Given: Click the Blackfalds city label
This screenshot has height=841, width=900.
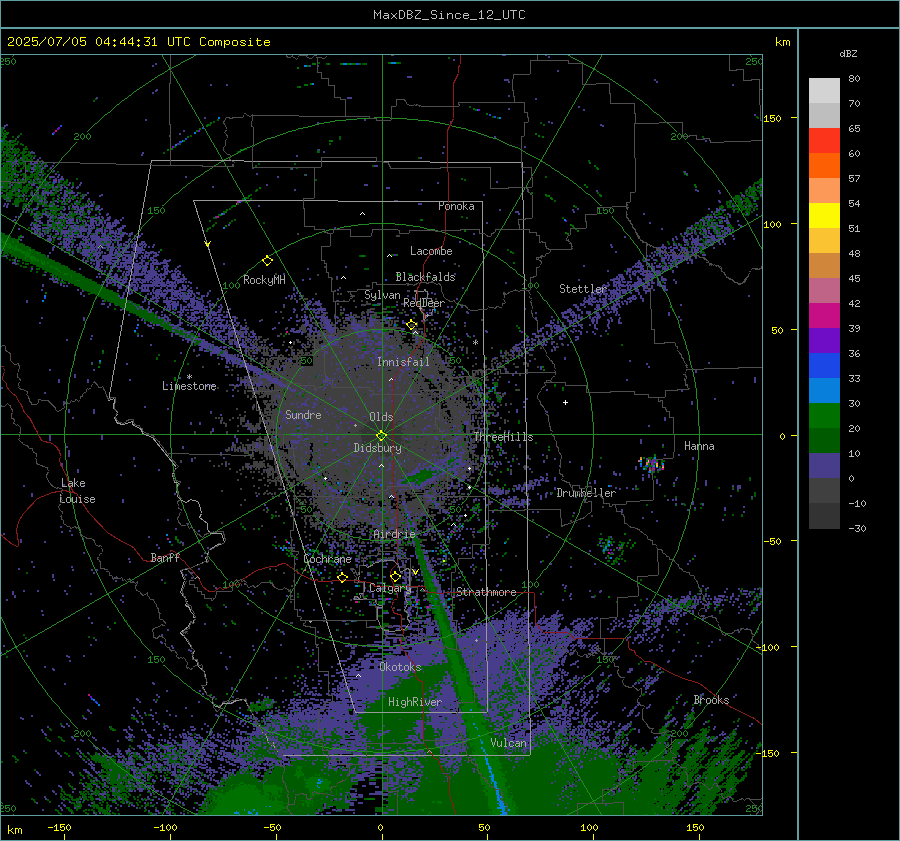Looking at the screenshot, I should pos(425,277).
